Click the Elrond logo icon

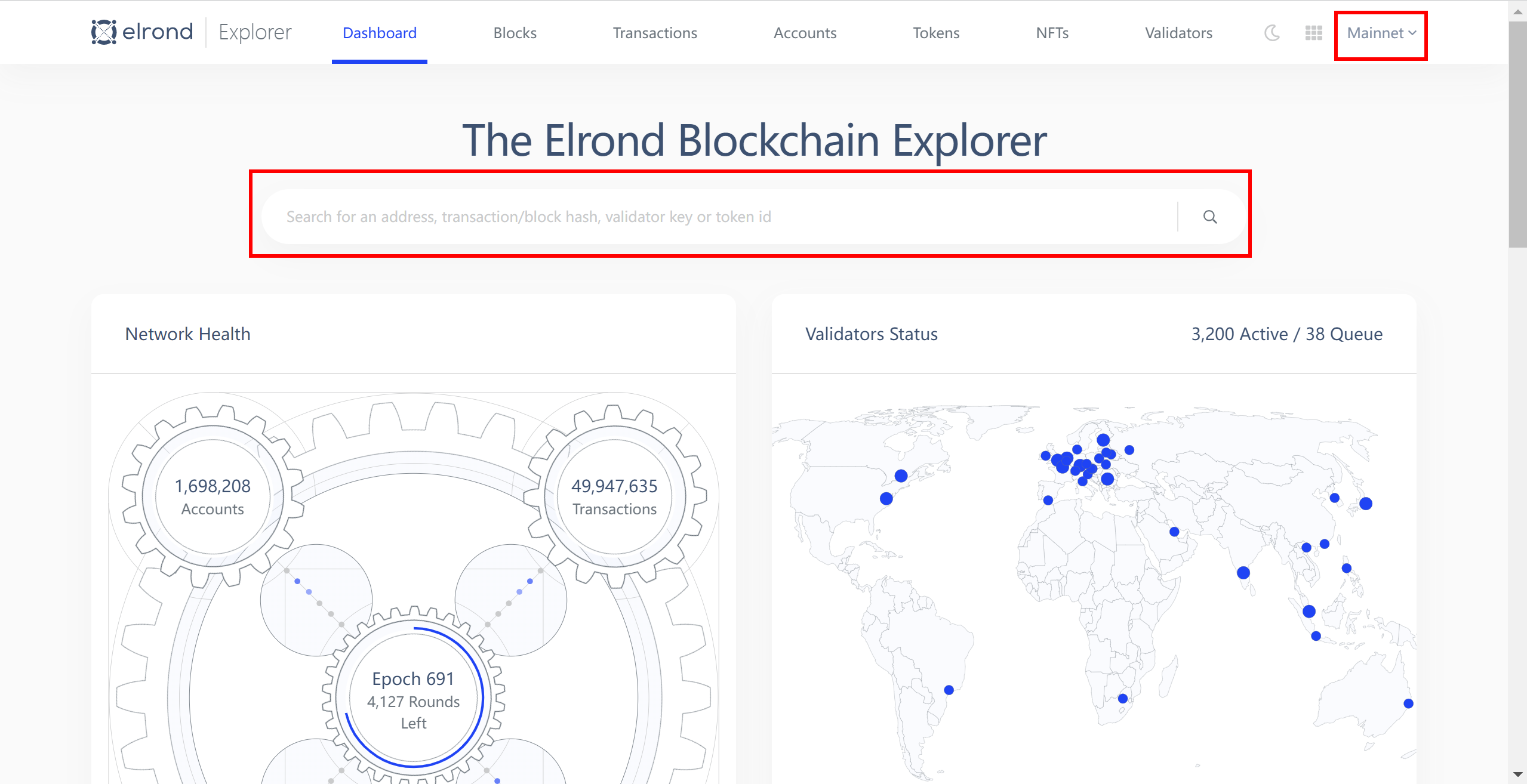tap(104, 32)
